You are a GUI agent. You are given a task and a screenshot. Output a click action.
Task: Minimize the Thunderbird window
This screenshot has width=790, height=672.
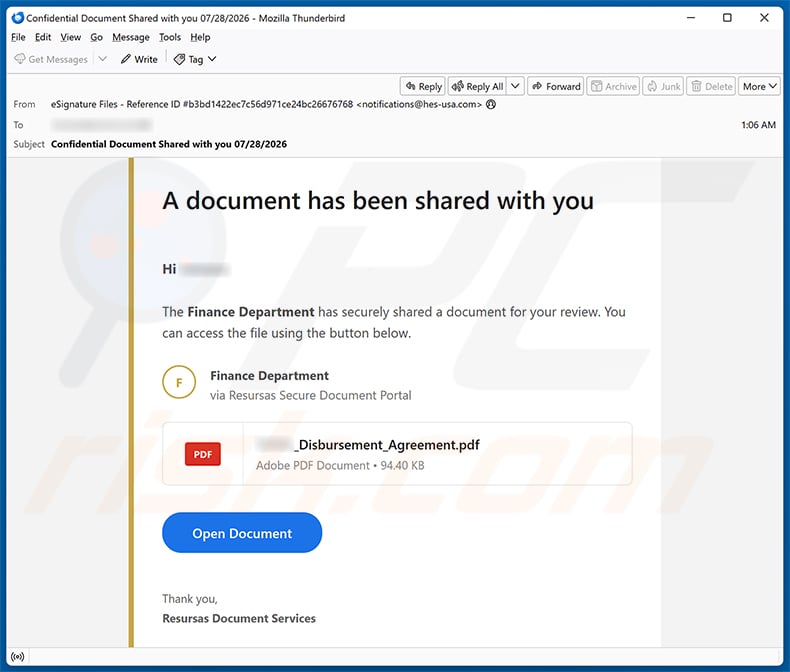pyautogui.click(x=691, y=18)
